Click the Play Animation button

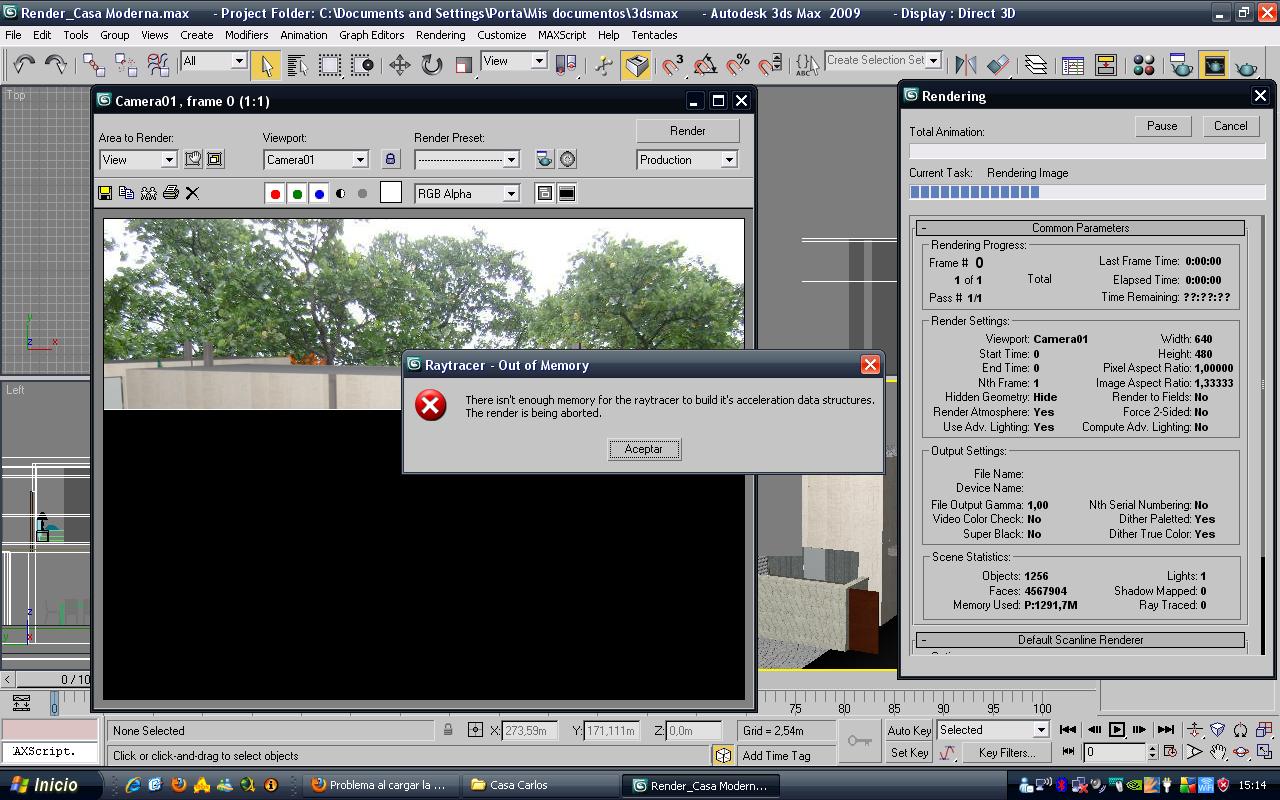tap(1117, 730)
